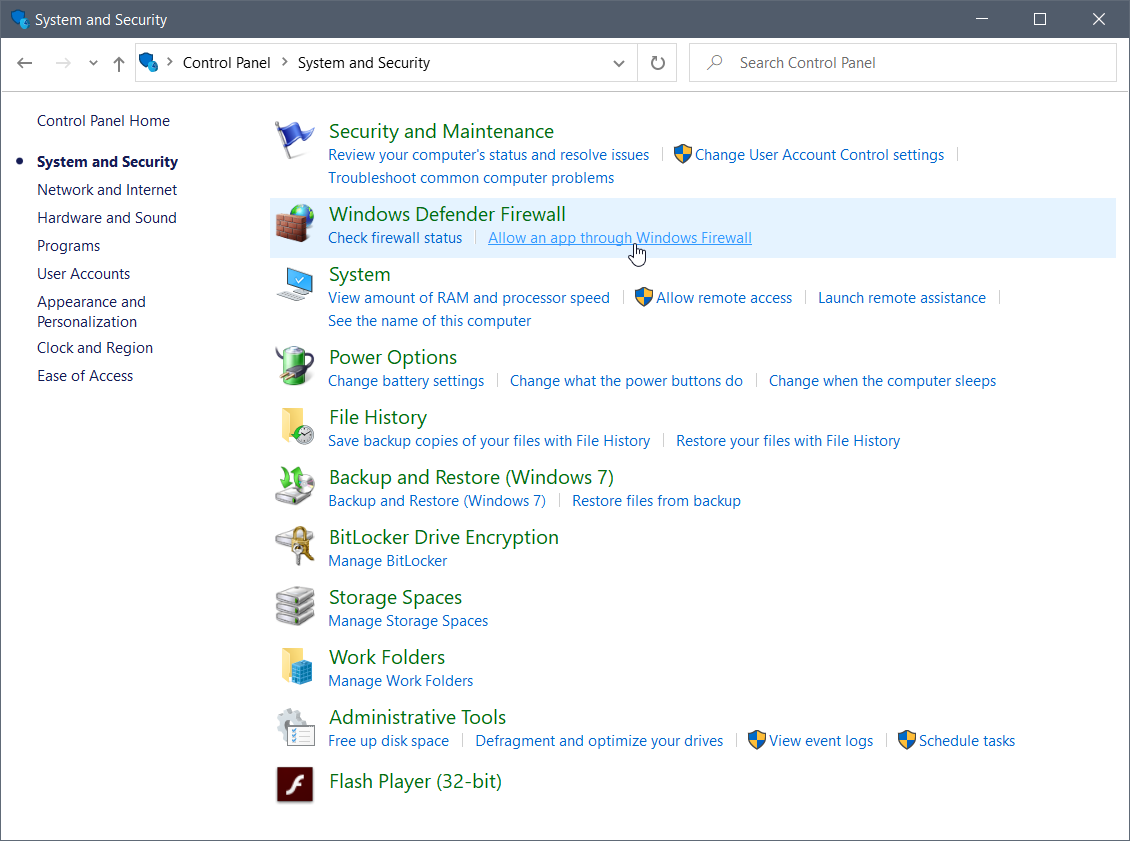This screenshot has height=841, width=1130.
Task: Click the Power Options battery icon
Action: coord(294,366)
